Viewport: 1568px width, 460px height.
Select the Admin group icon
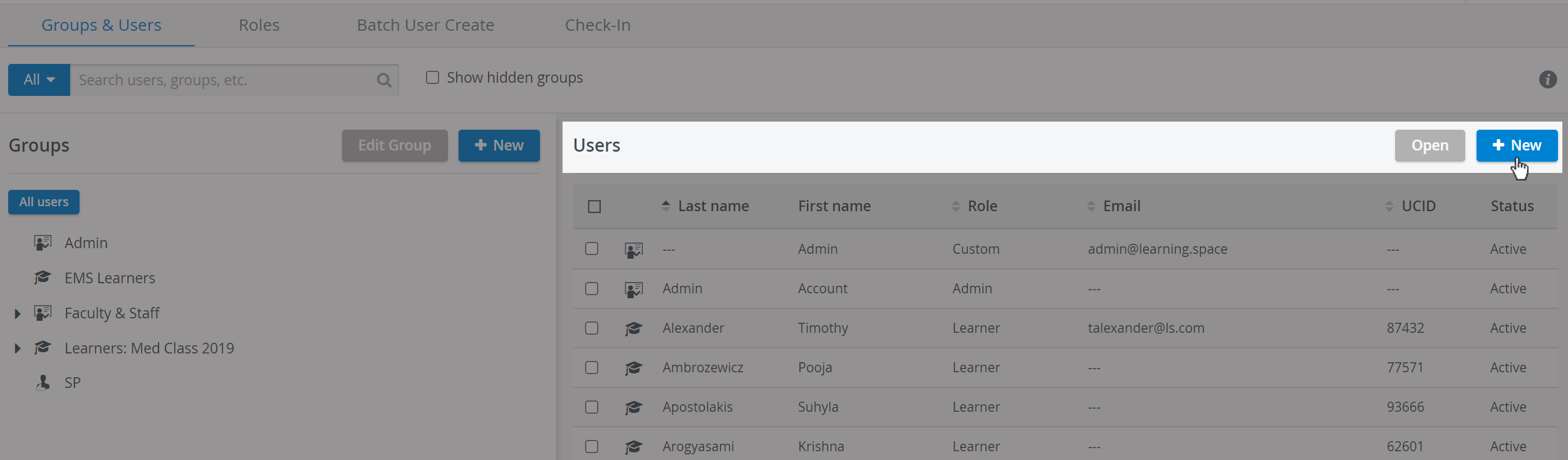(43, 243)
